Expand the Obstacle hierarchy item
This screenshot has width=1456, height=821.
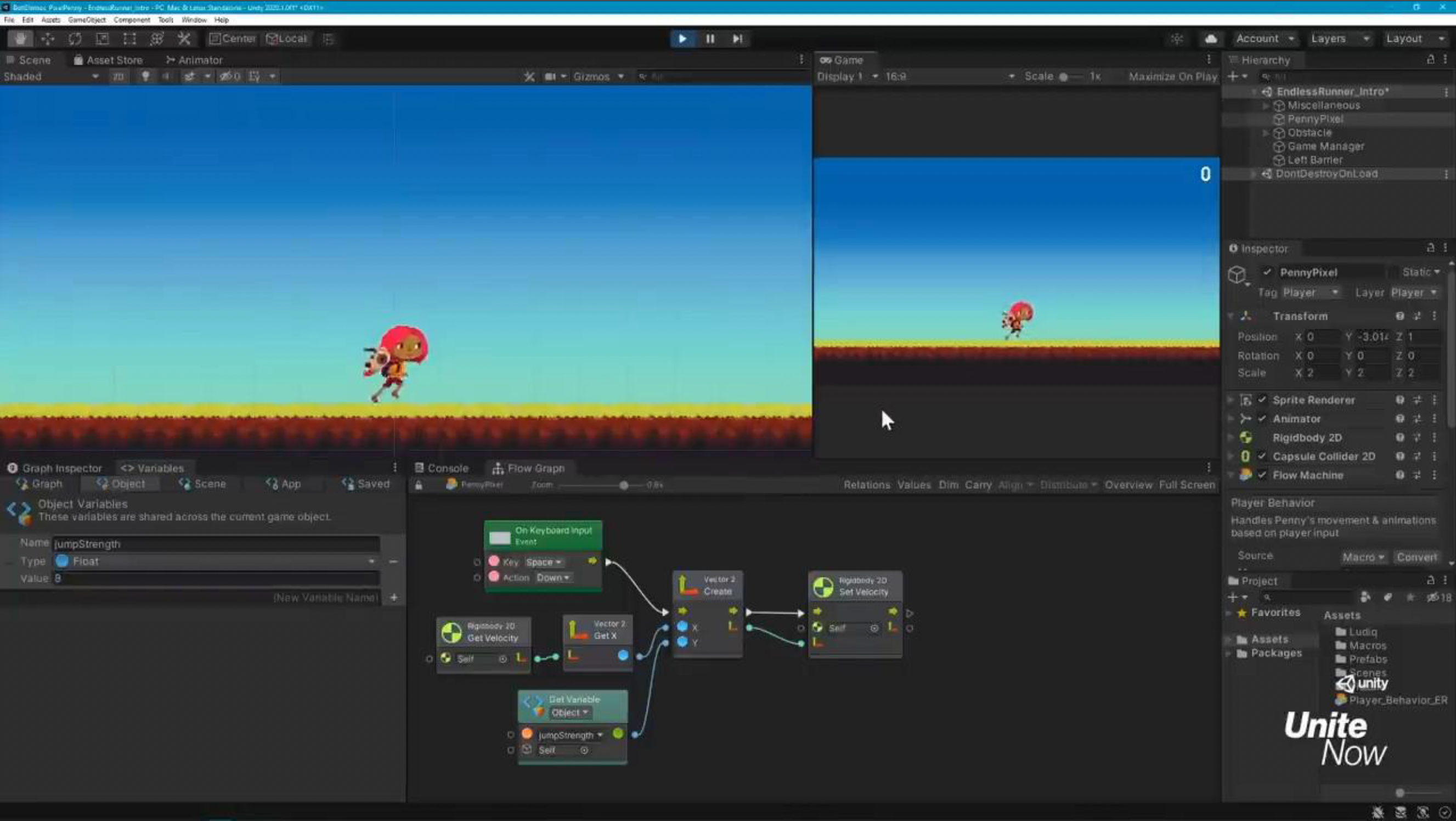click(1266, 133)
